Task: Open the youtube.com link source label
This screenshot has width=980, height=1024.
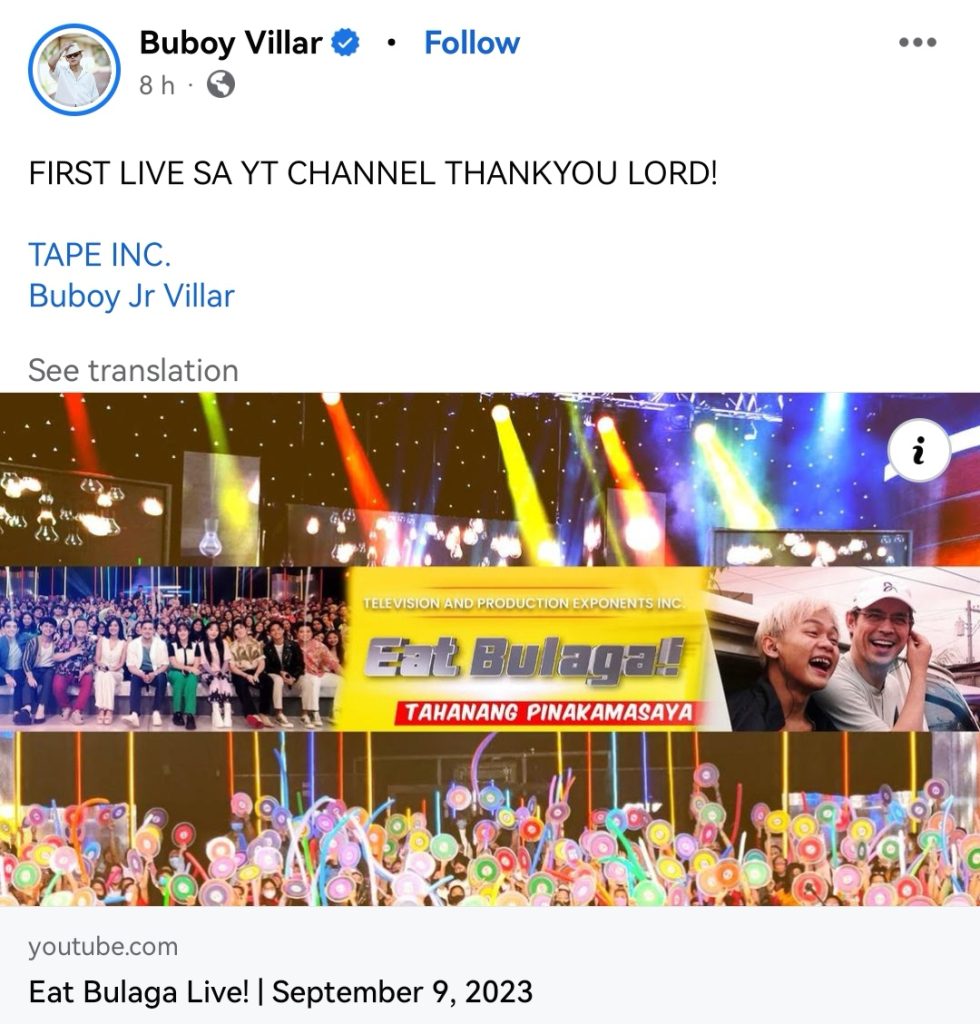Action: pos(103,946)
